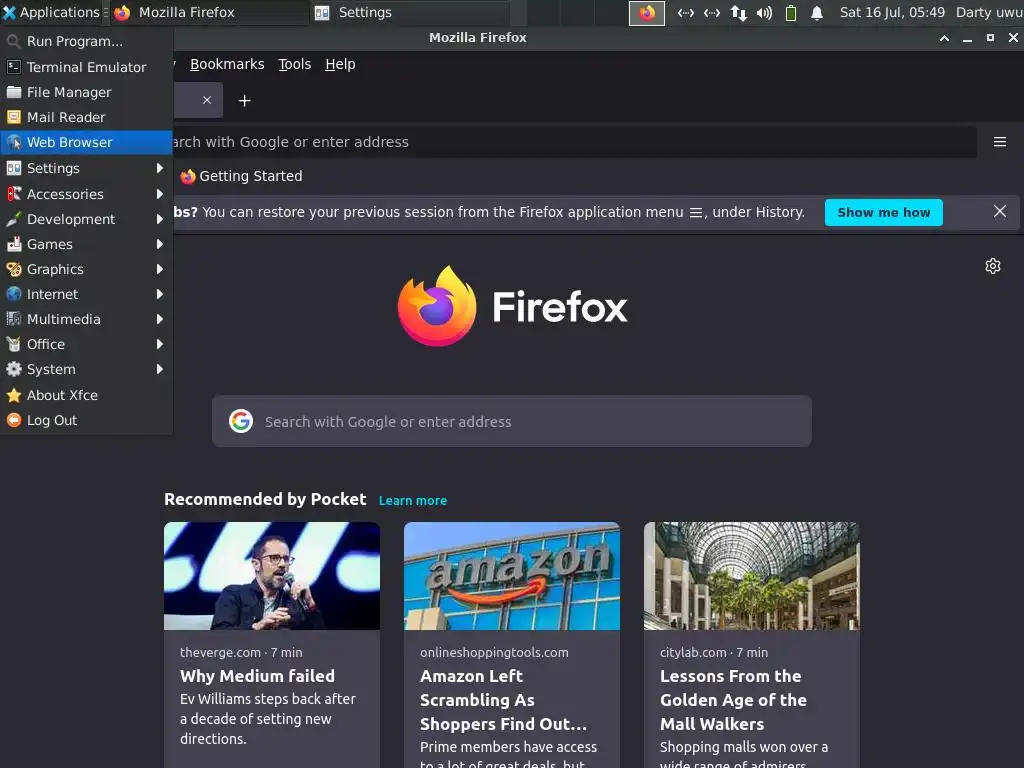Click the network up/down arrows icon
The width and height of the screenshot is (1024, 768).
[738, 12]
